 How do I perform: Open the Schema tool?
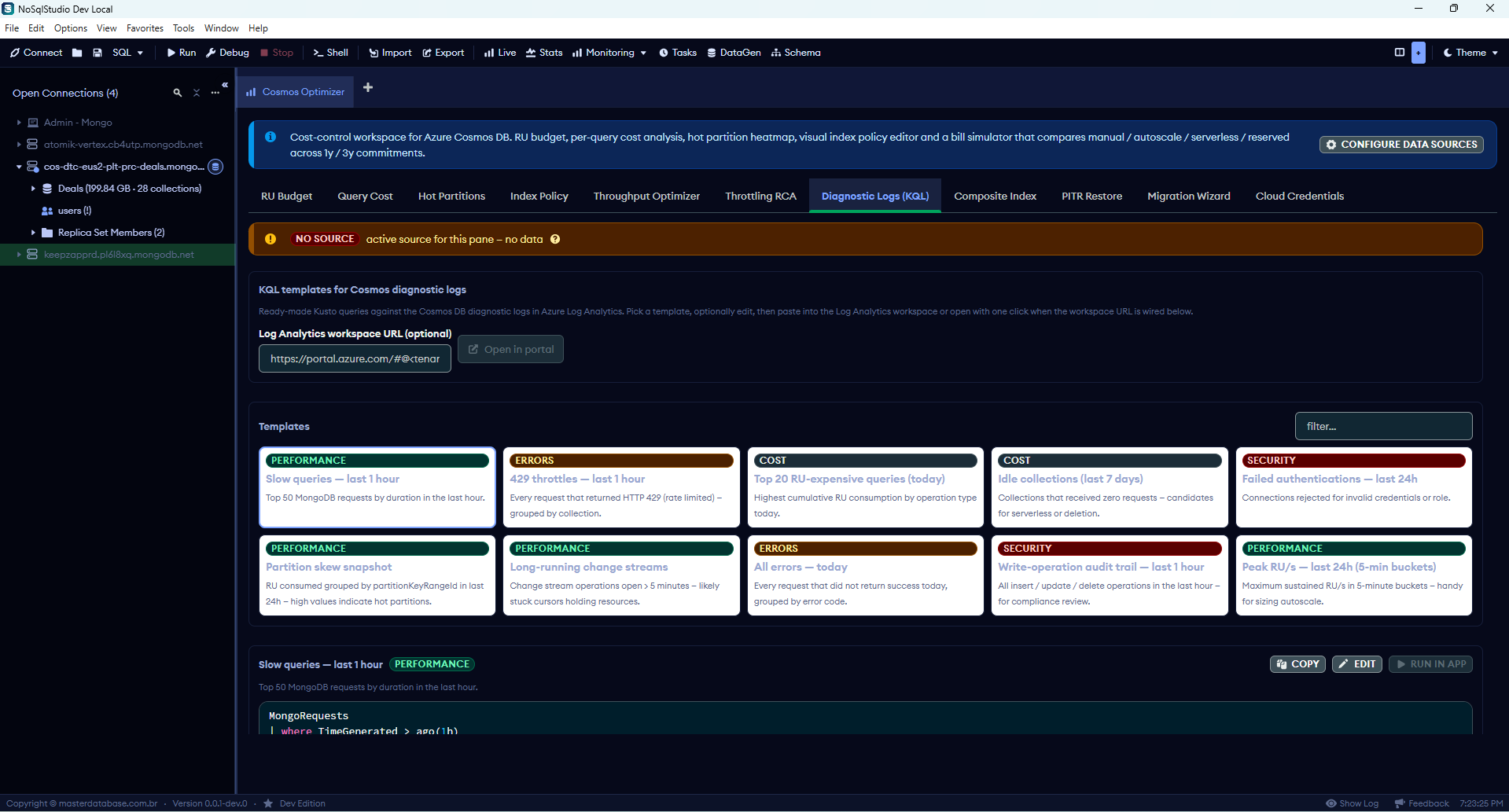[796, 53]
